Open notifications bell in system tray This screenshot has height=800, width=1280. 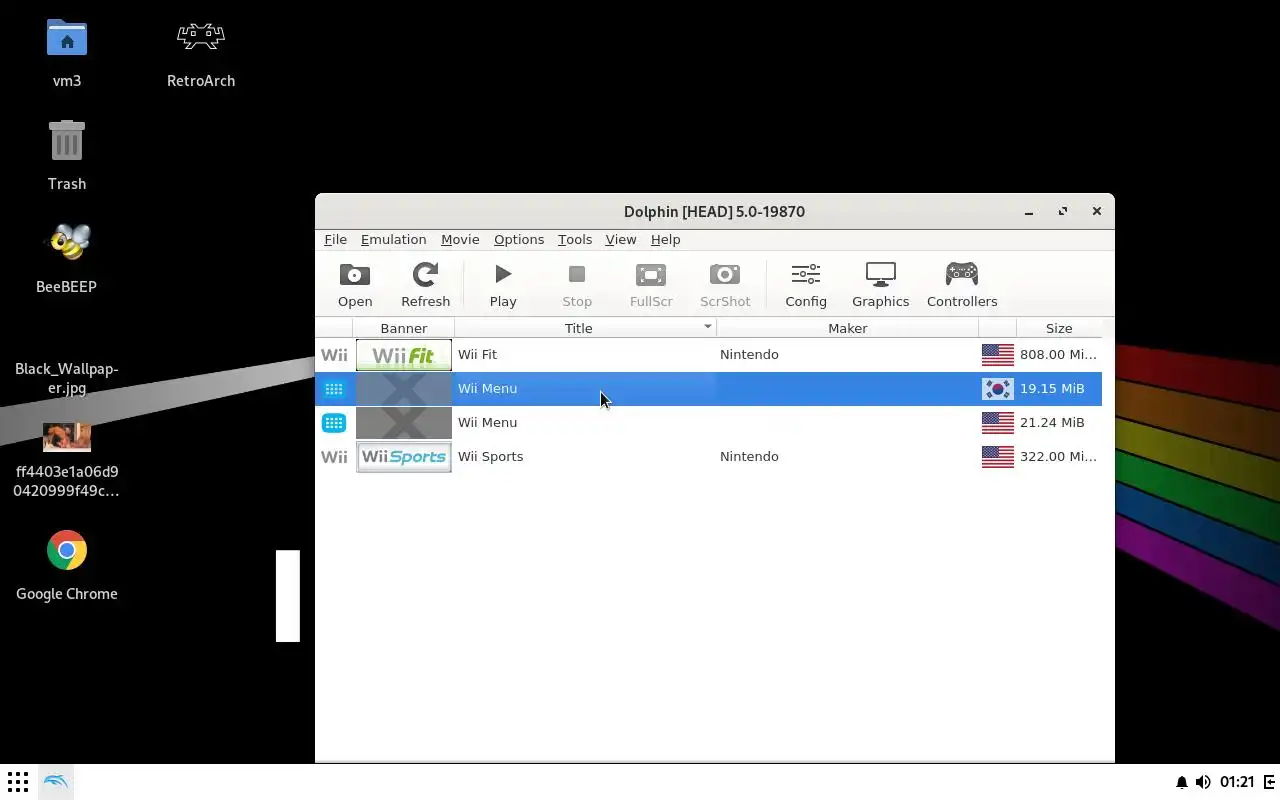point(1181,782)
